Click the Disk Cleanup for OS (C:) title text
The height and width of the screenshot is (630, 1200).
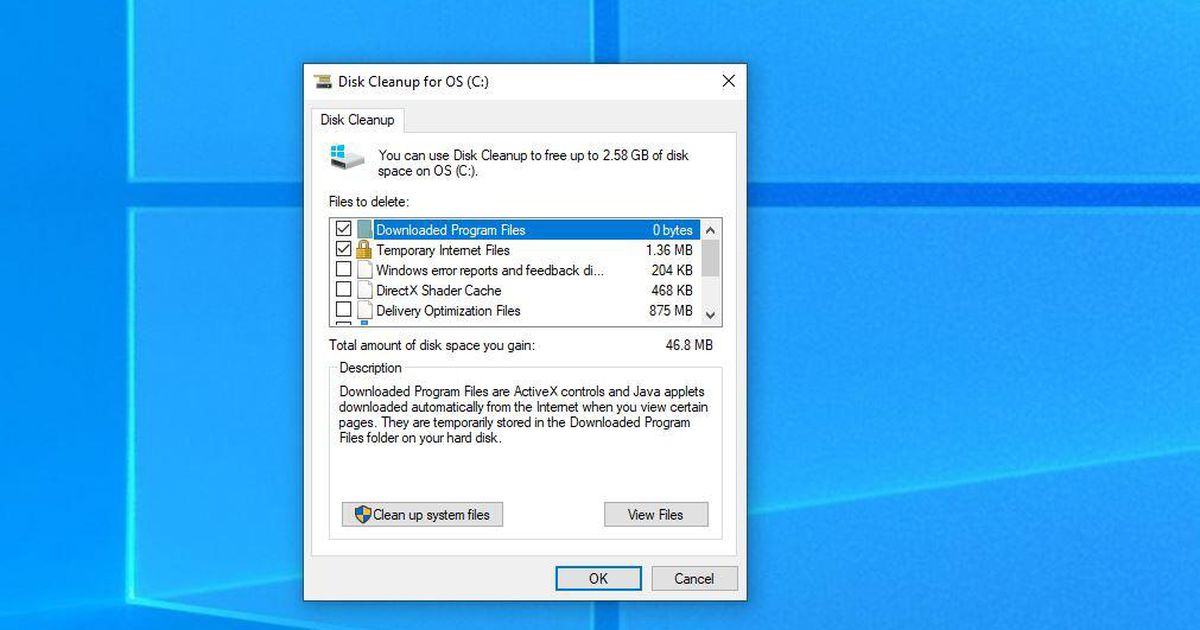tap(414, 81)
